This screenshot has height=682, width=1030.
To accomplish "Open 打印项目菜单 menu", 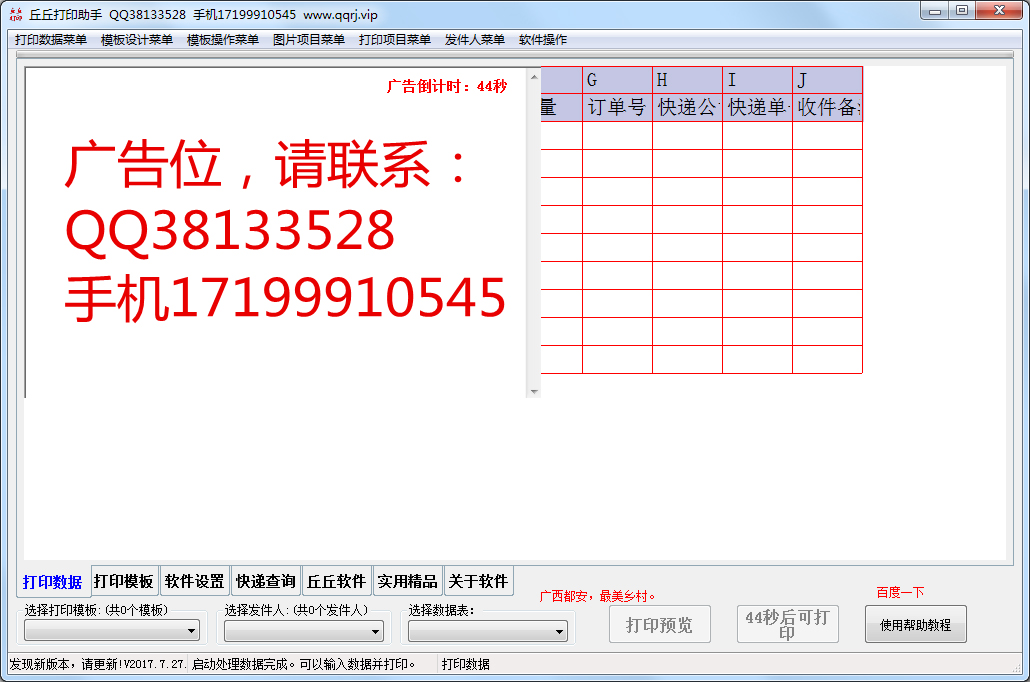I will (x=395, y=40).
